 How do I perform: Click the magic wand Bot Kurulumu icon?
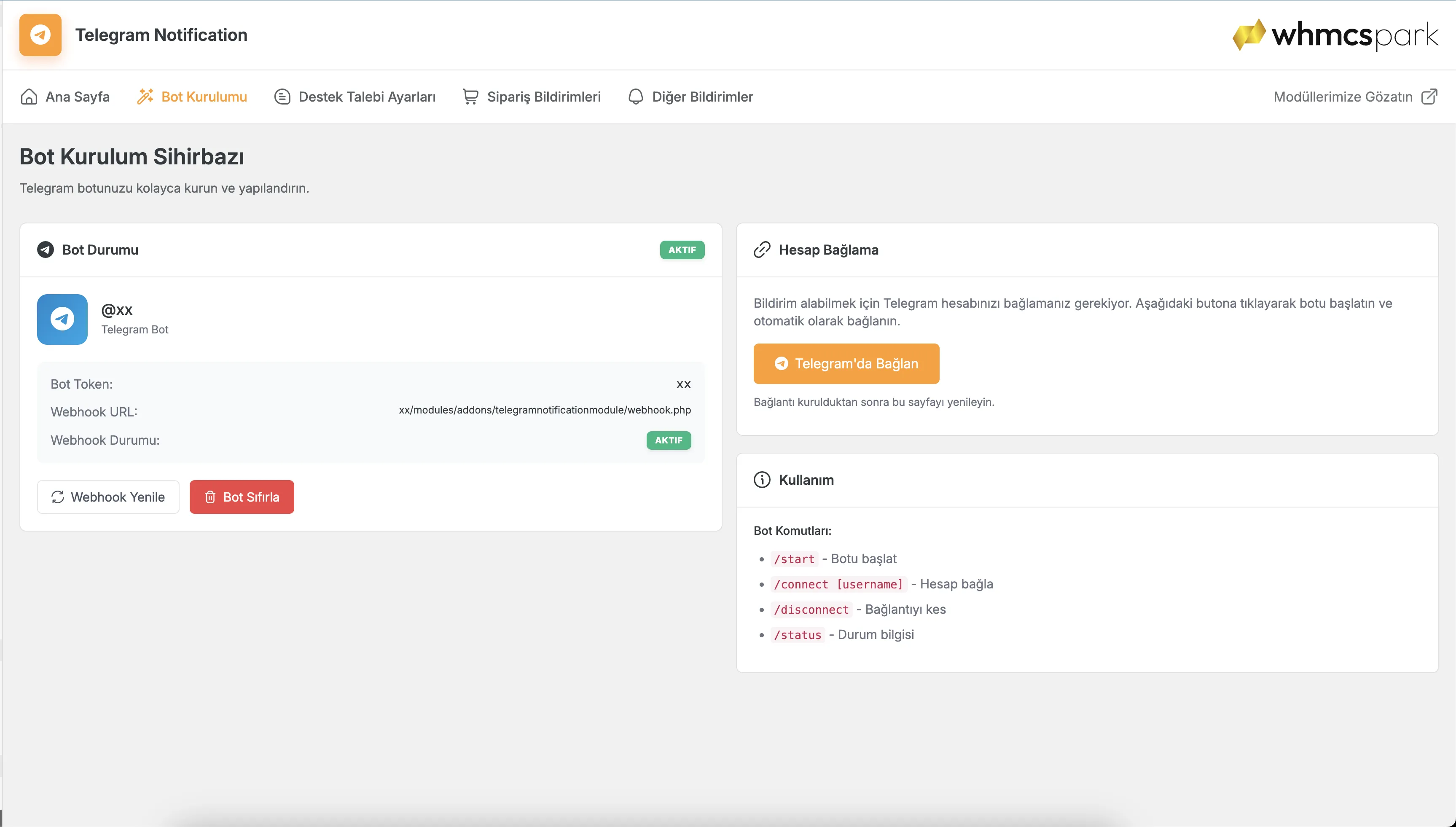145,97
